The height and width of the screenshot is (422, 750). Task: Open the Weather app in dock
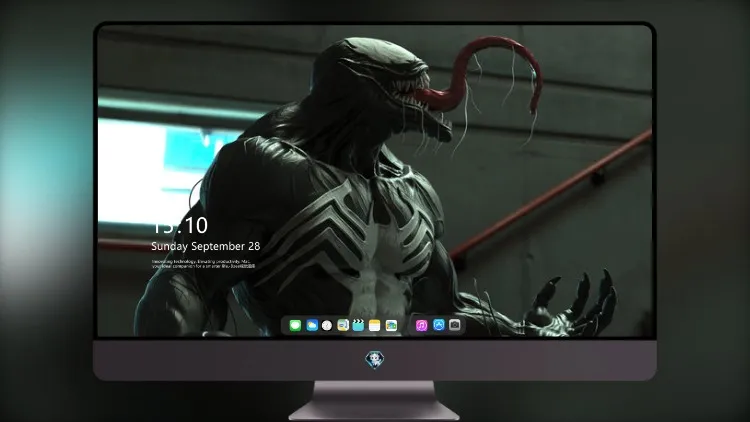pyautogui.click(x=312, y=325)
